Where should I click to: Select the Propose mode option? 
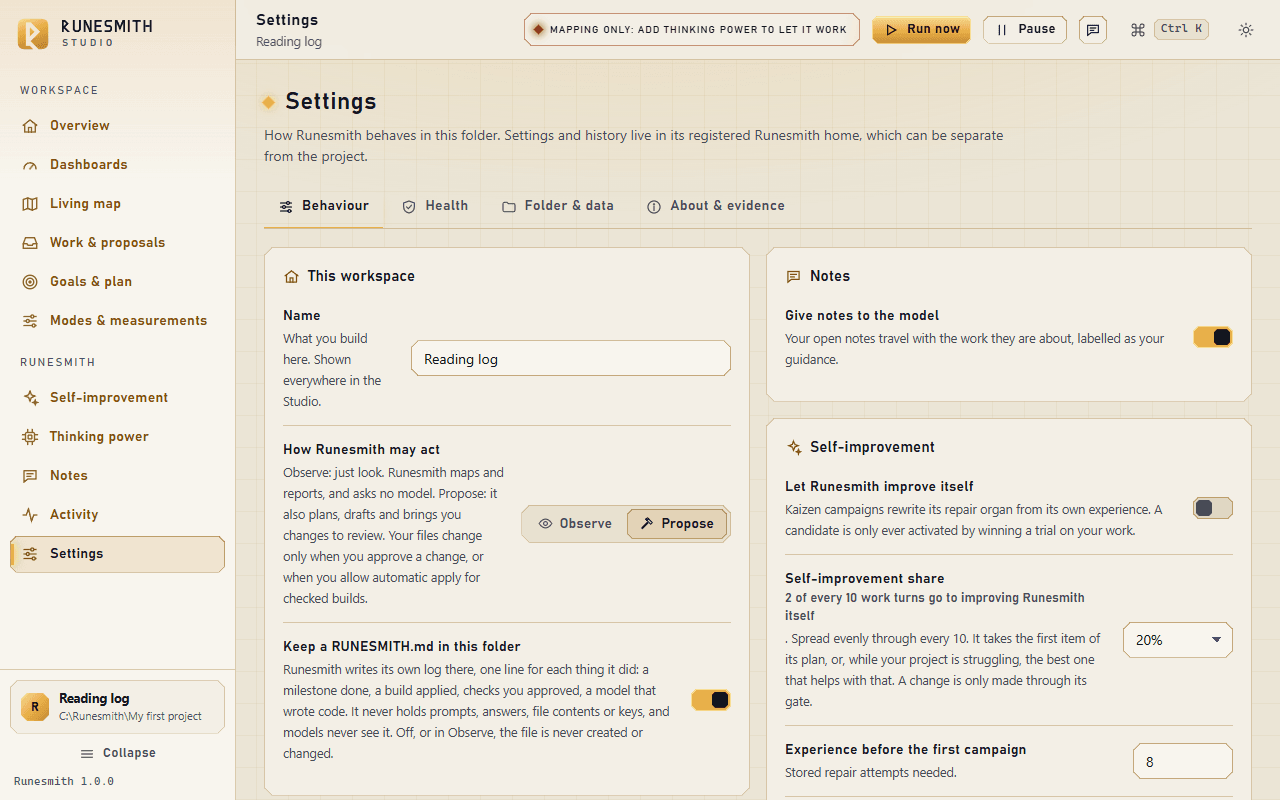tap(677, 524)
